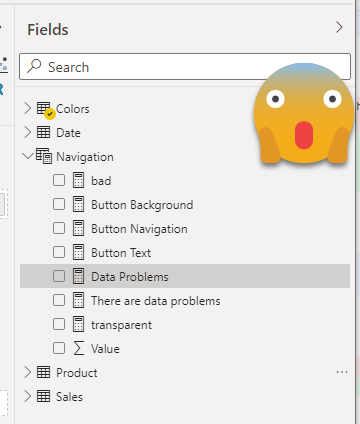The image size is (360, 424).
Task: Open more options for Product
Action: click(x=342, y=372)
